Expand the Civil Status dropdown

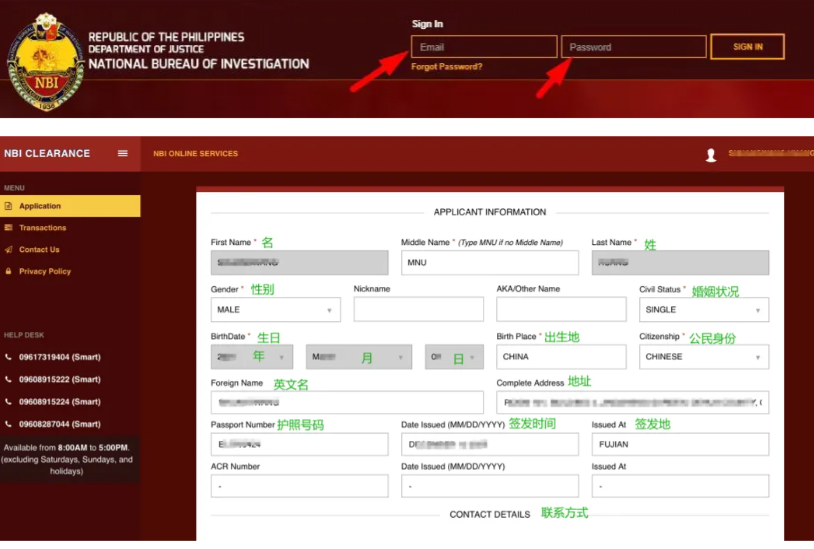point(703,310)
